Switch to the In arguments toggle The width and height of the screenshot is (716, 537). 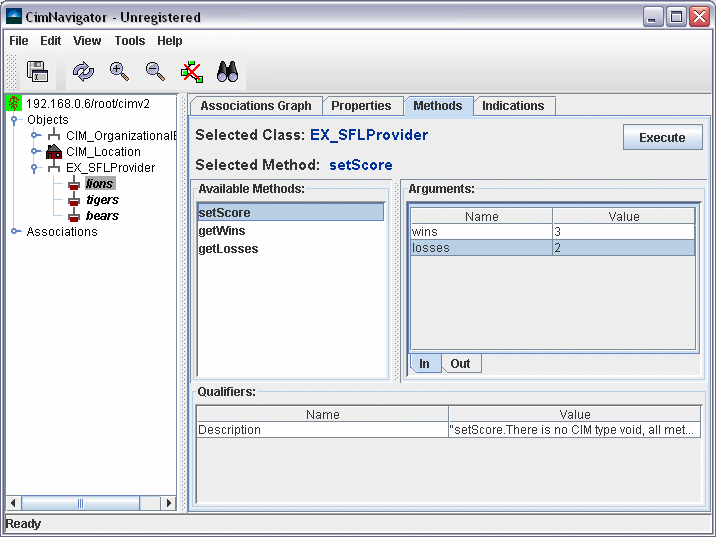click(424, 364)
